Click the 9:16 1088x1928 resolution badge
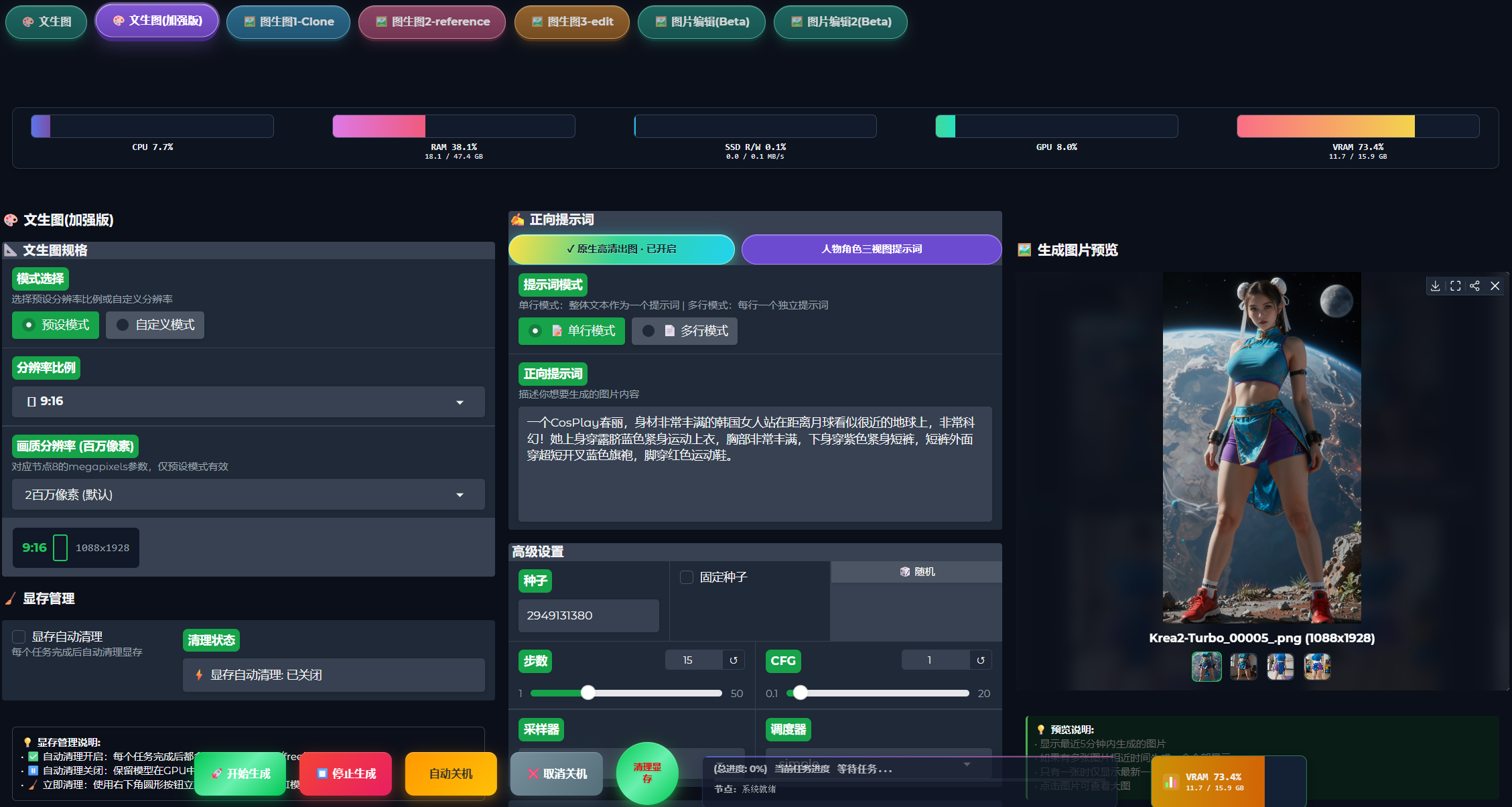Image resolution: width=1512 pixels, height=807 pixels. coord(76,548)
